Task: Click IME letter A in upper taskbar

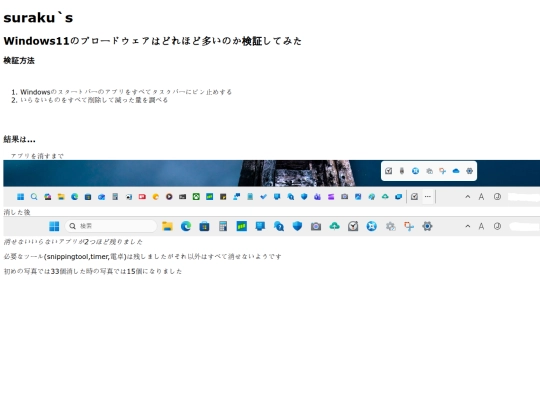Action: [481, 197]
